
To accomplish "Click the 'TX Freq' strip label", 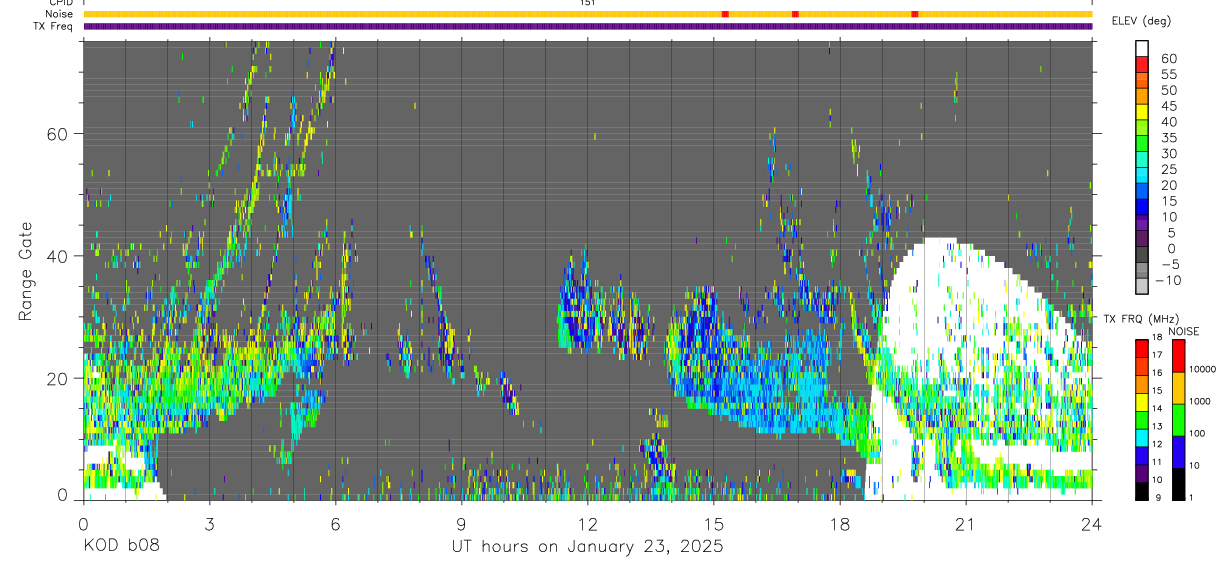I will coord(53,26).
